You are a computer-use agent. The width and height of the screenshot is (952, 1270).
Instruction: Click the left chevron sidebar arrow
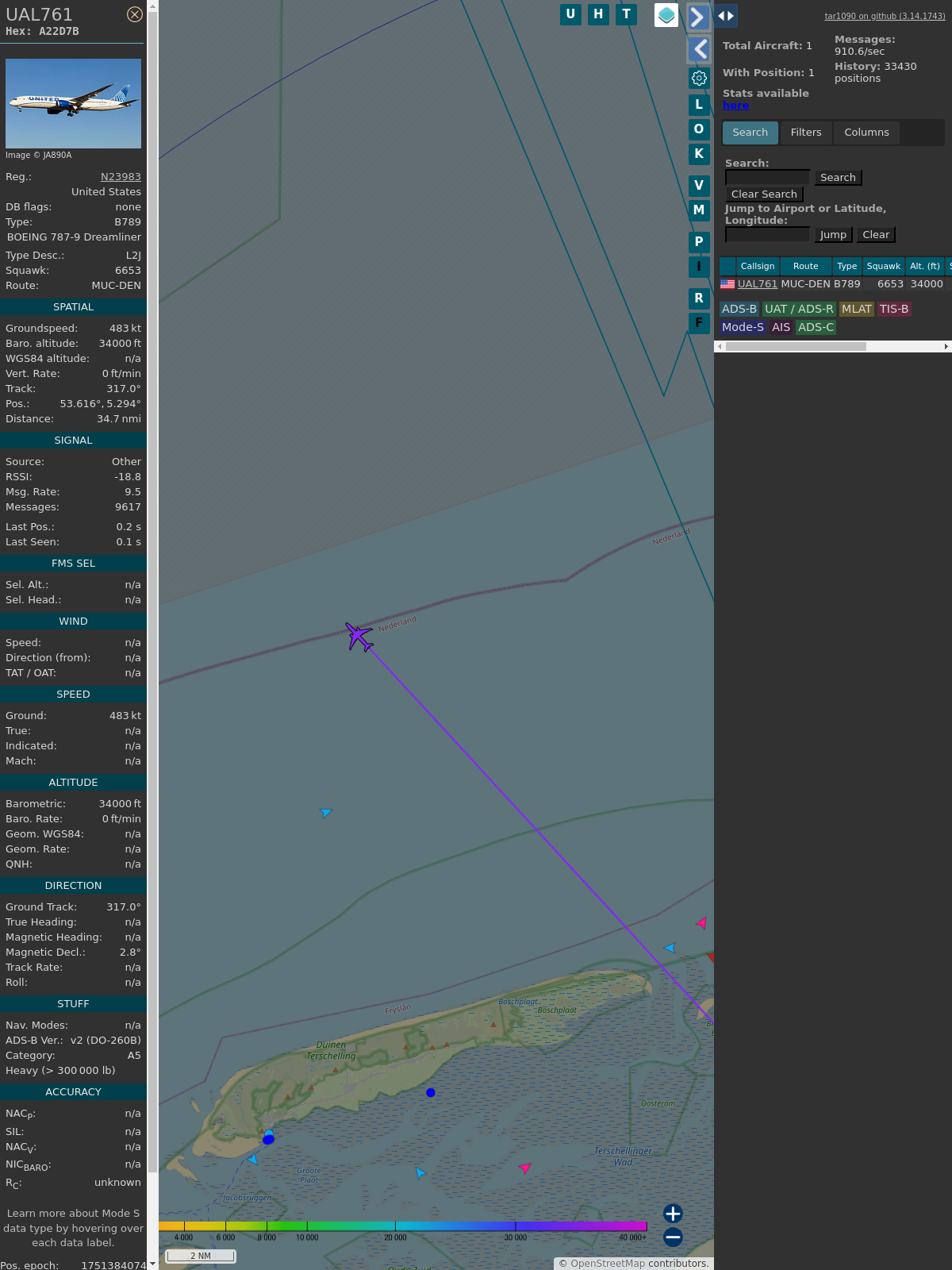699,49
